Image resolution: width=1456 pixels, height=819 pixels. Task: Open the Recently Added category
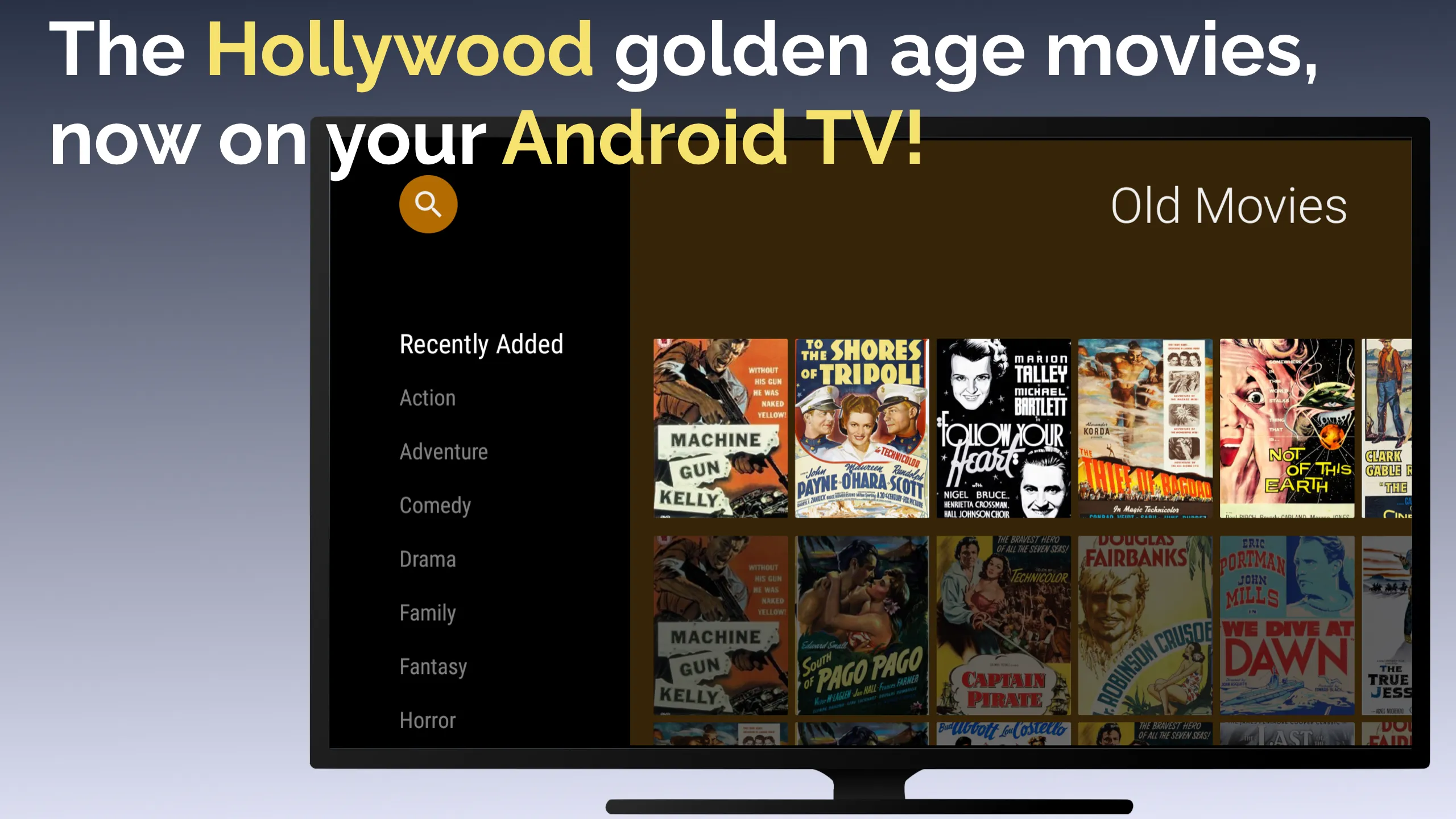pyautogui.click(x=482, y=343)
